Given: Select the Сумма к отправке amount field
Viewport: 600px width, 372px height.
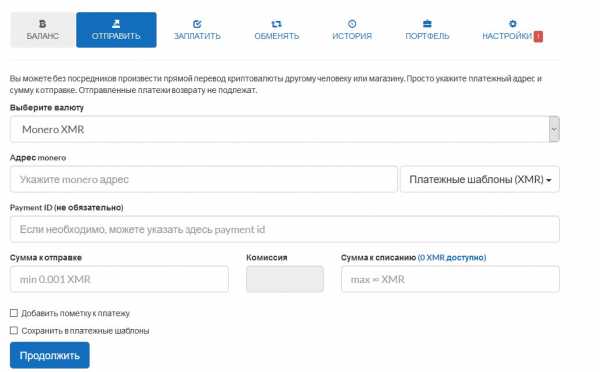Looking at the screenshot, I should [119, 279].
